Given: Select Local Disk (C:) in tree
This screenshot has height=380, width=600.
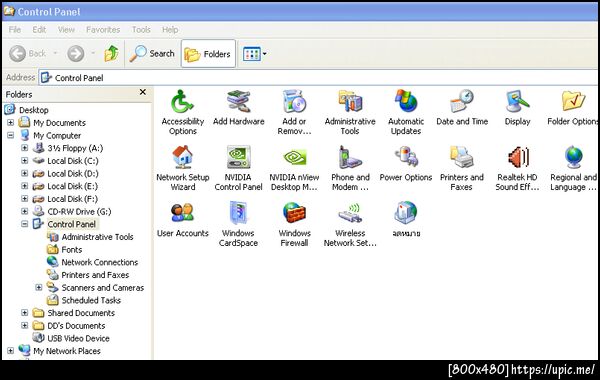Looking at the screenshot, I should coord(73,161).
